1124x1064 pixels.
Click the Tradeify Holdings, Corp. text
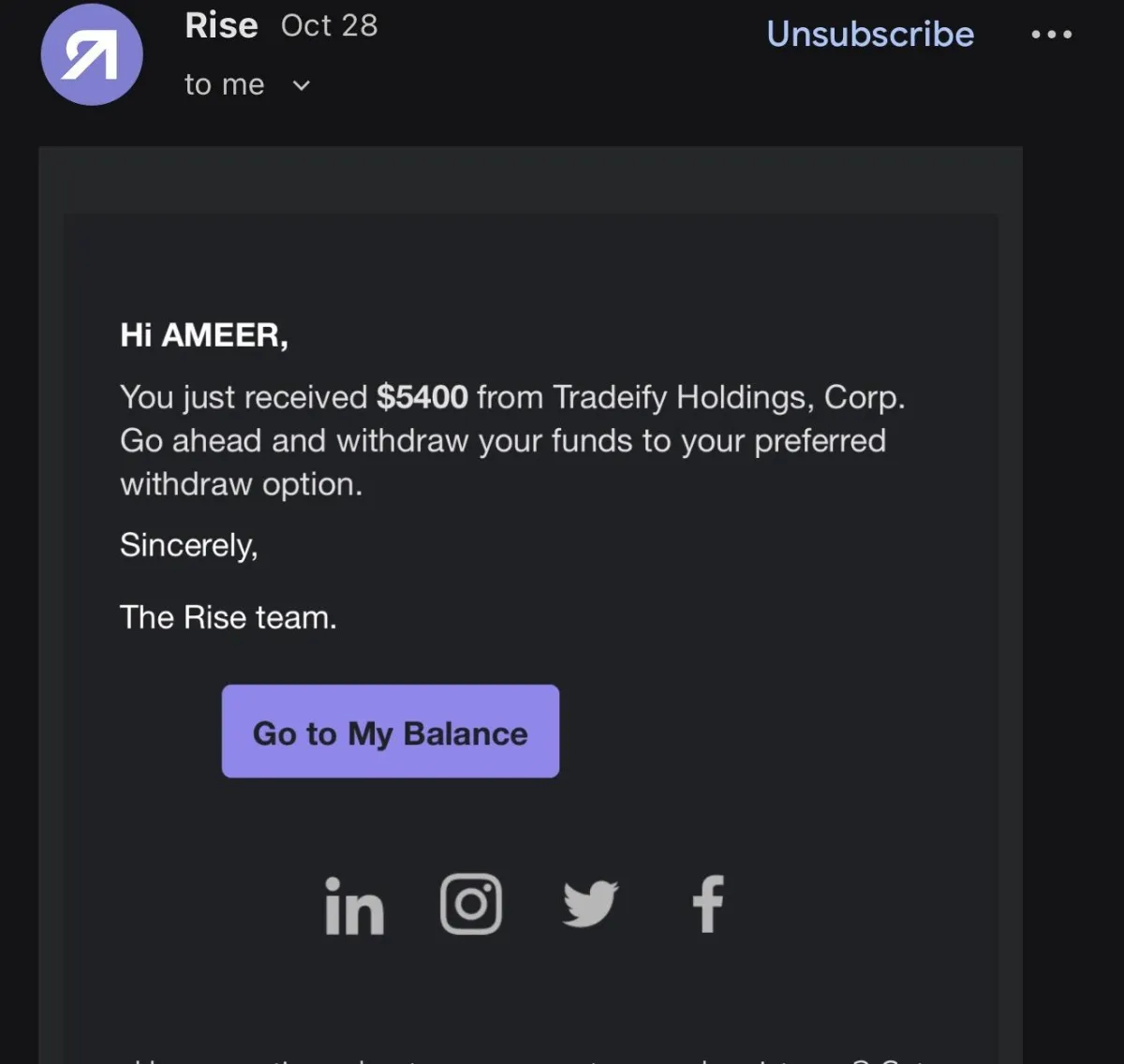(729, 397)
